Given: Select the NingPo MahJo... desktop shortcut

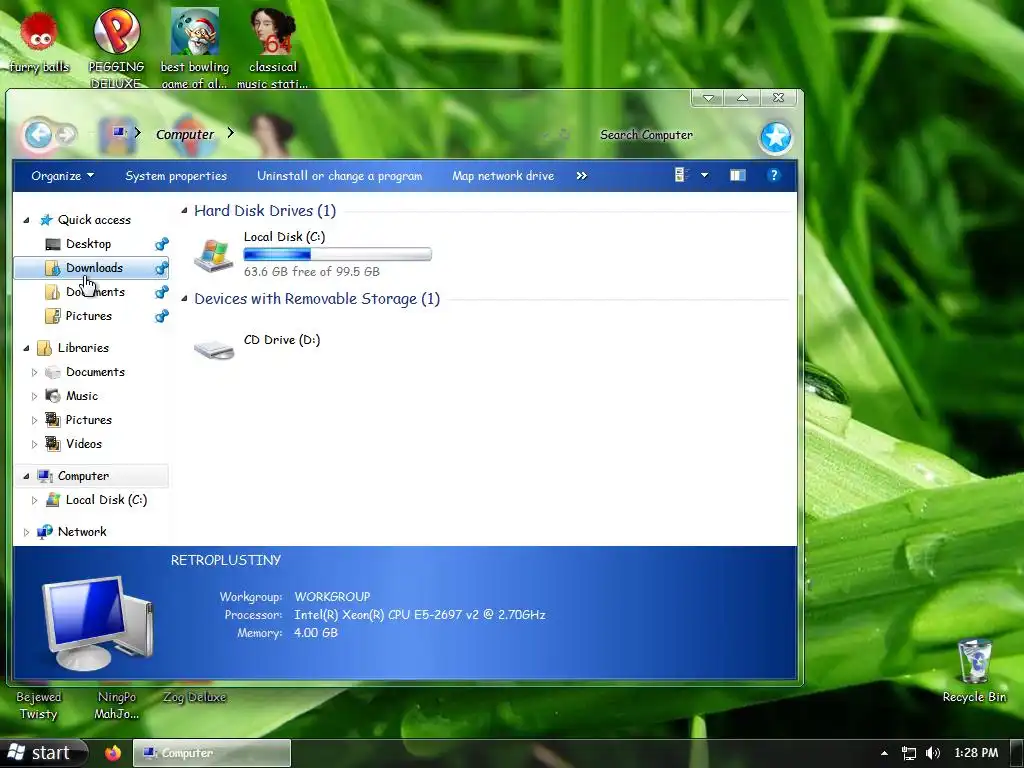Looking at the screenshot, I should pyautogui.click(x=116, y=705).
